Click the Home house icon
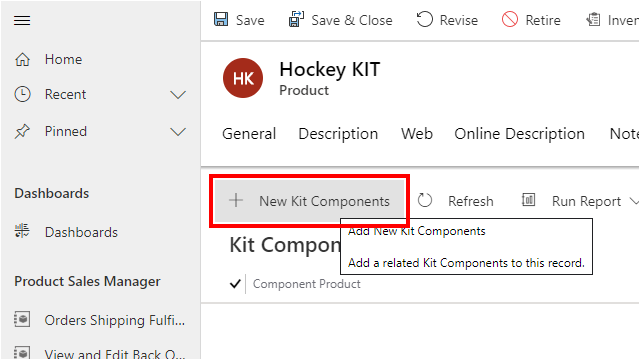640x360 pixels. (x=22, y=59)
